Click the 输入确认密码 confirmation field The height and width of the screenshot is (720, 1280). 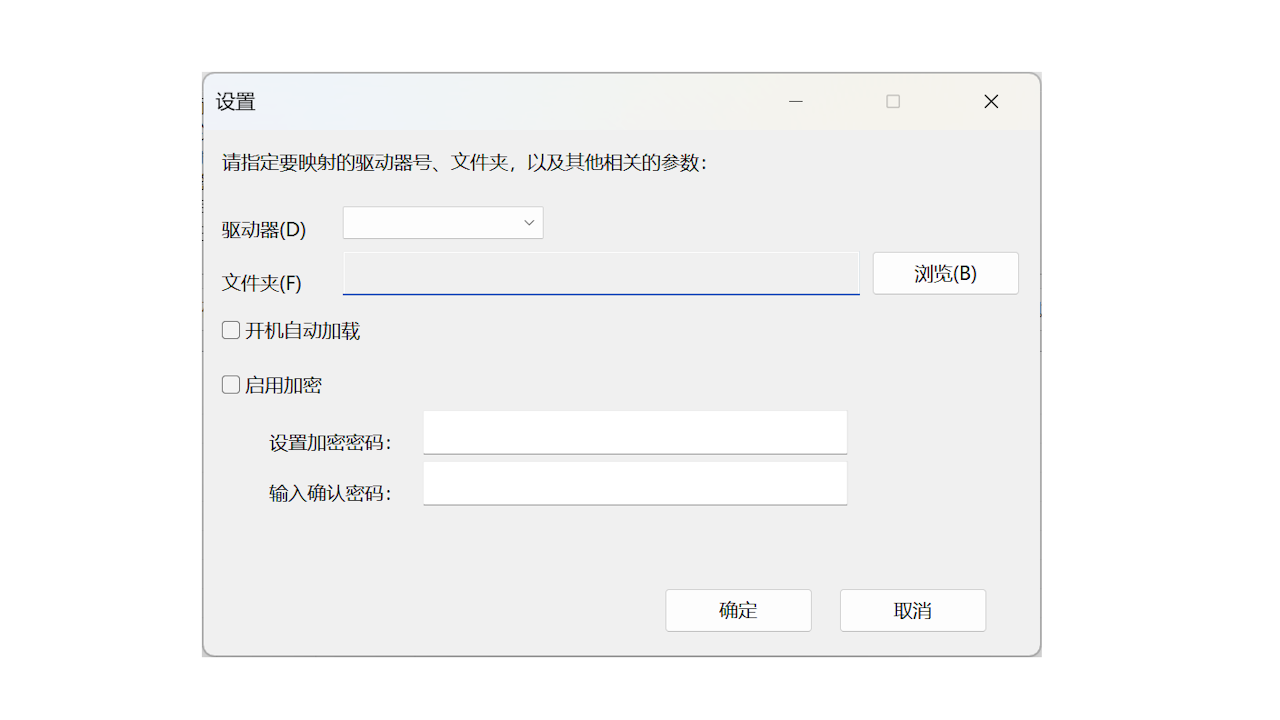click(635, 483)
